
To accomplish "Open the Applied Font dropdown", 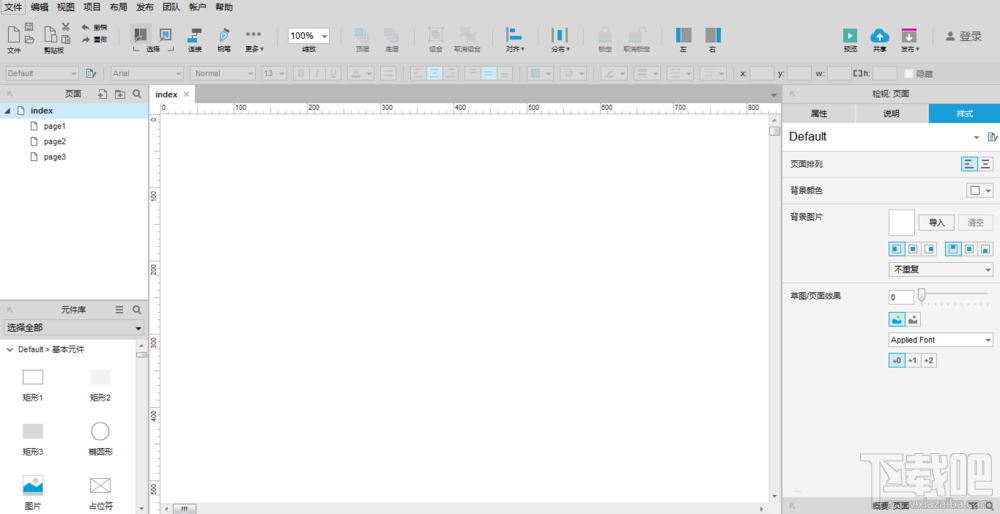I will (941, 340).
